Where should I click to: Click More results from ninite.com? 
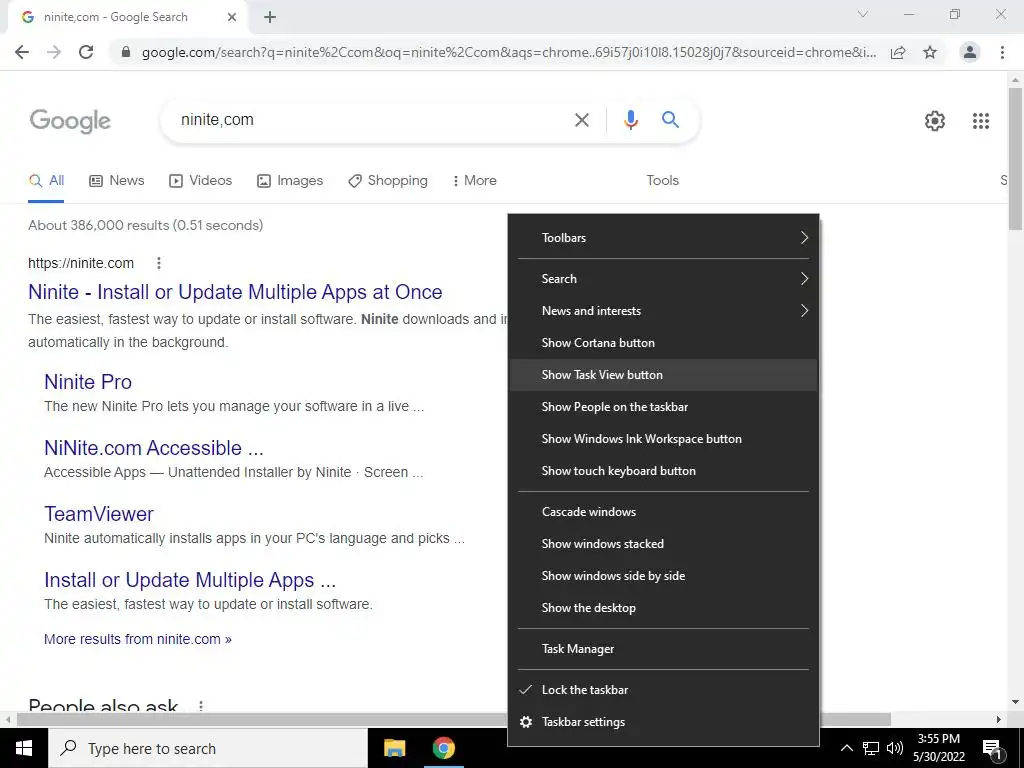[138, 639]
